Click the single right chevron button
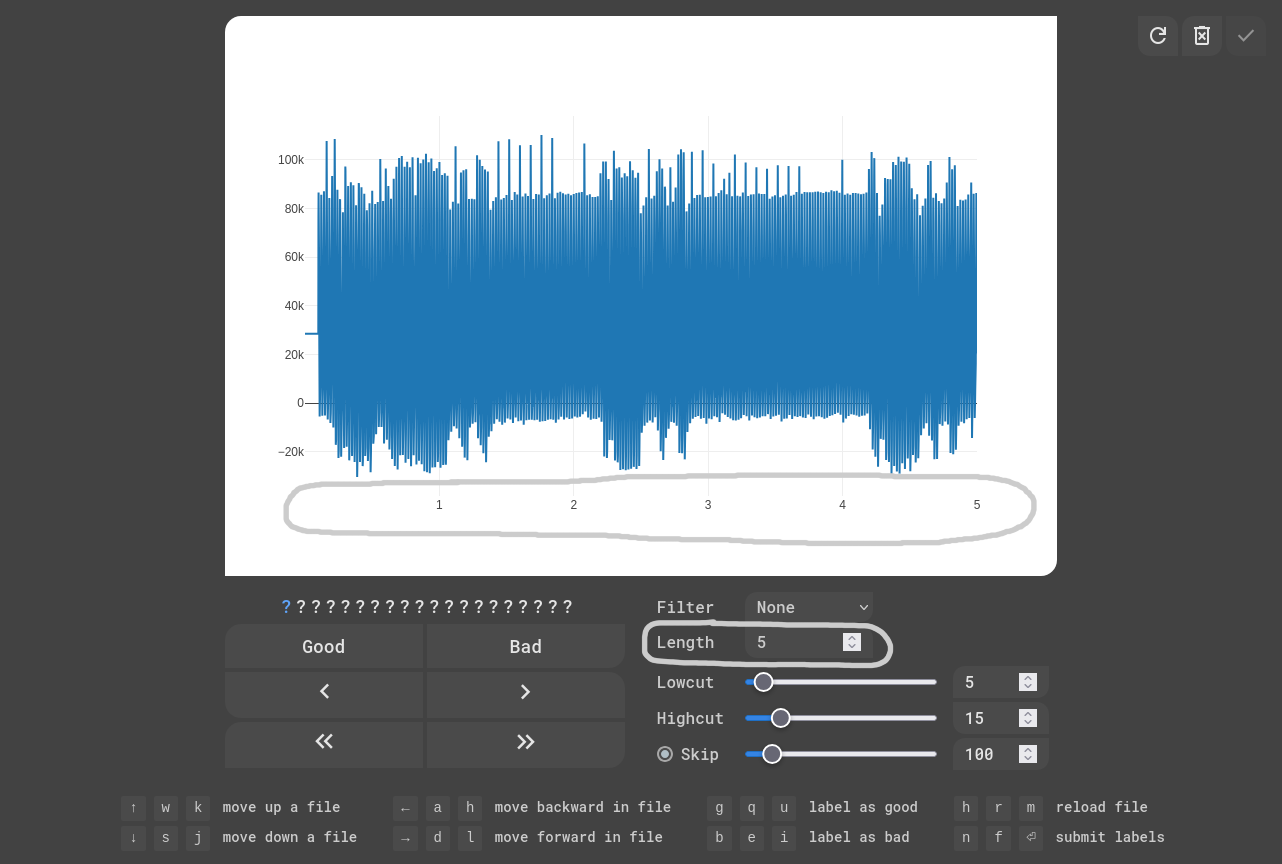This screenshot has width=1282, height=864. (x=526, y=692)
